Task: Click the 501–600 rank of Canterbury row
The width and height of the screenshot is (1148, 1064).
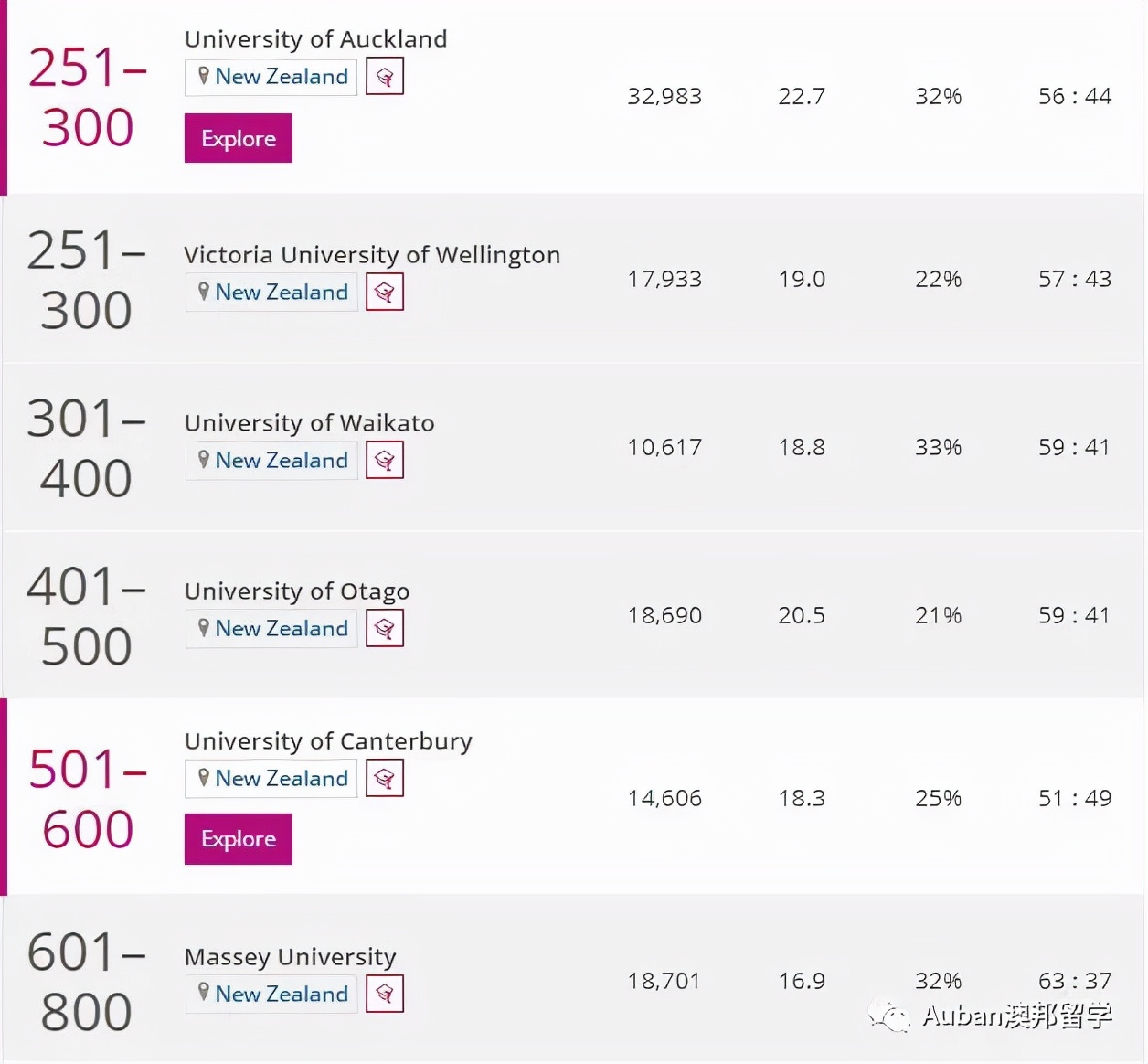Action: 88,798
